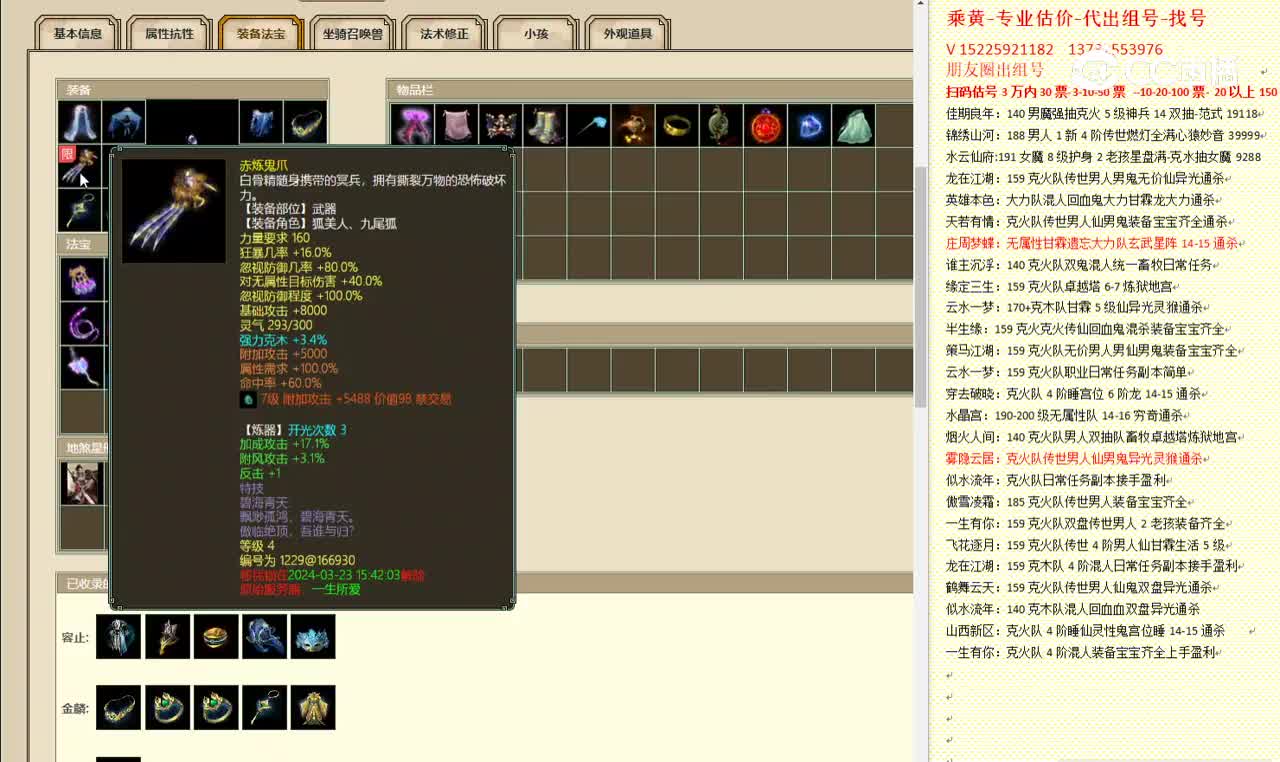Select the scepter in 金麟 row
This screenshot has width=1280, height=762.
(x=264, y=707)
